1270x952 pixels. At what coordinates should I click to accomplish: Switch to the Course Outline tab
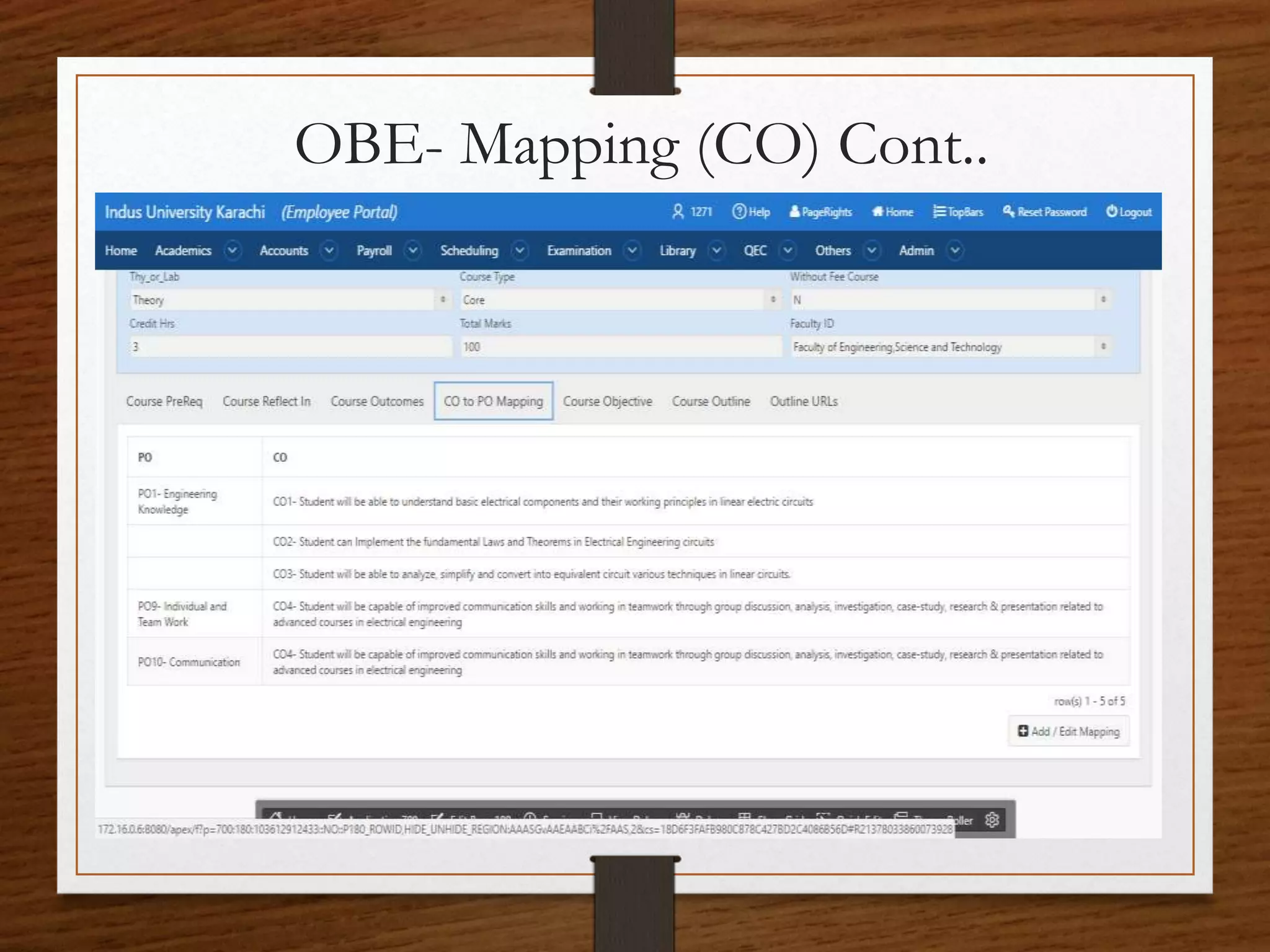click(711, 401)
